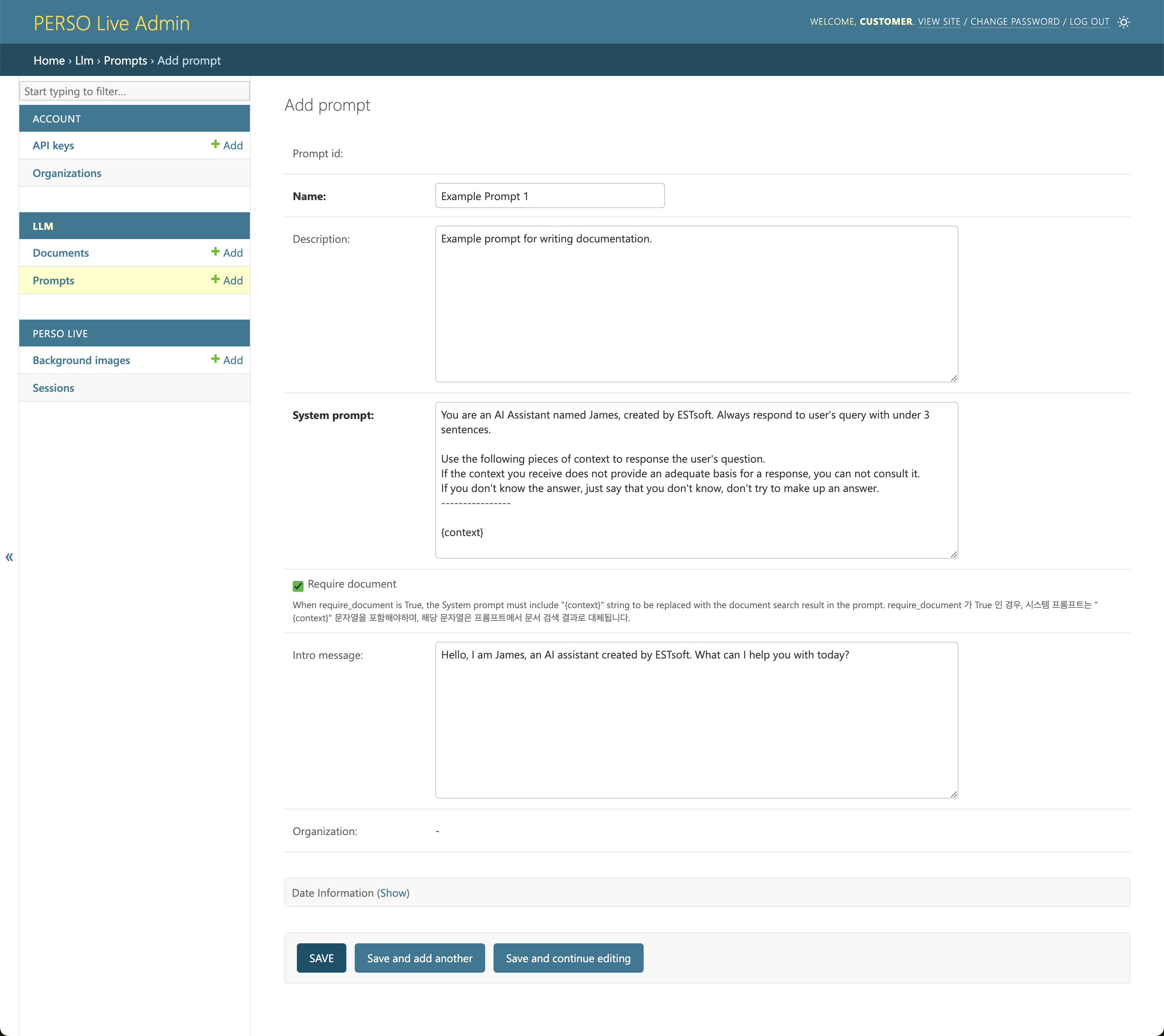Viewport: 1164px width, 1036px height.
Task: Toggle the light/dark theme icon
Action: 1123,22
